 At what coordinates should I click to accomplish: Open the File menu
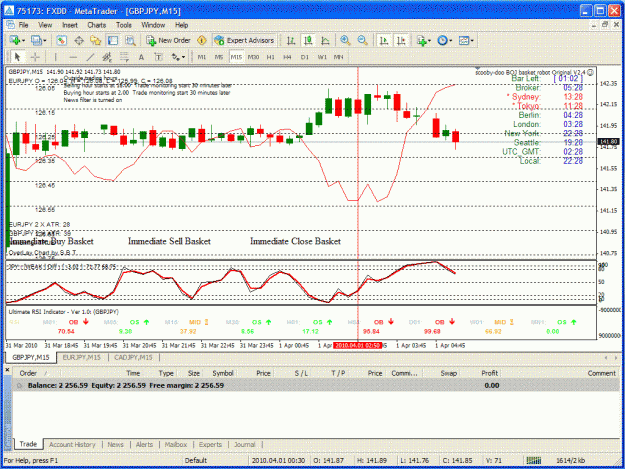pyautogui.click(x=23, y=25)
